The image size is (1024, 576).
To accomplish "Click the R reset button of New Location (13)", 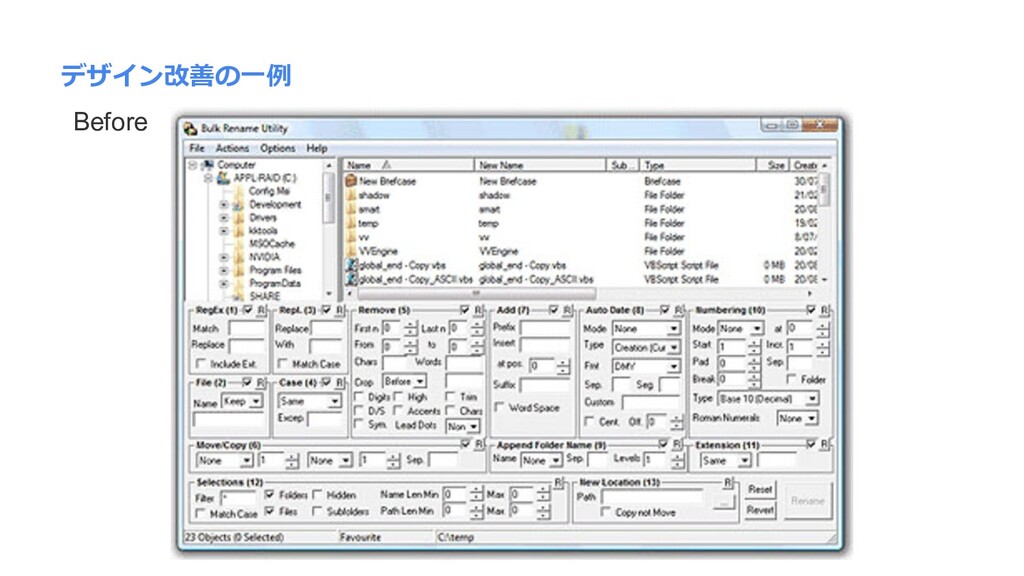I will pyautogui.click(x=728, y=483).
